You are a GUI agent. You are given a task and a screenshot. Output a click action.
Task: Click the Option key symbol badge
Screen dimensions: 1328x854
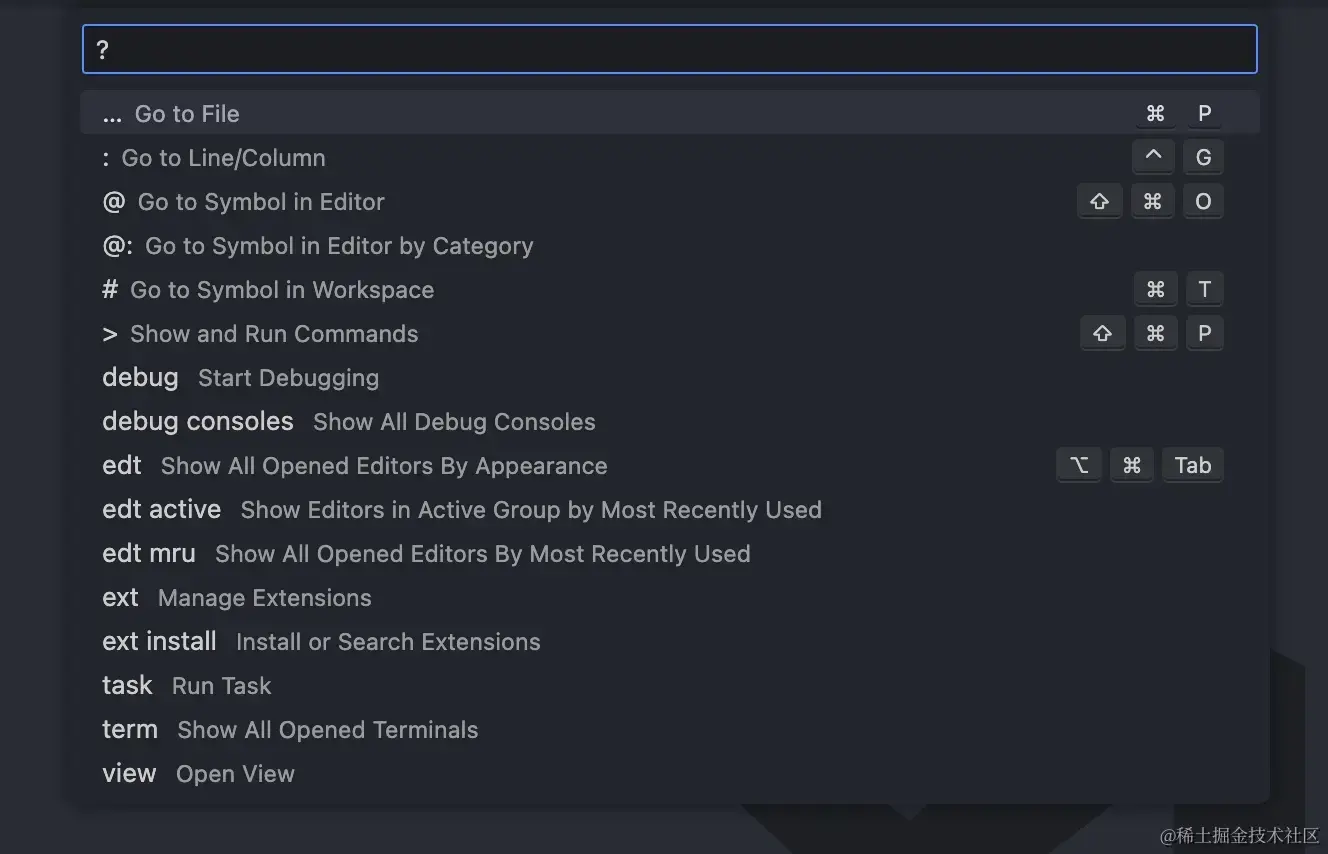pyautogui.click(x=1079, y=466)
